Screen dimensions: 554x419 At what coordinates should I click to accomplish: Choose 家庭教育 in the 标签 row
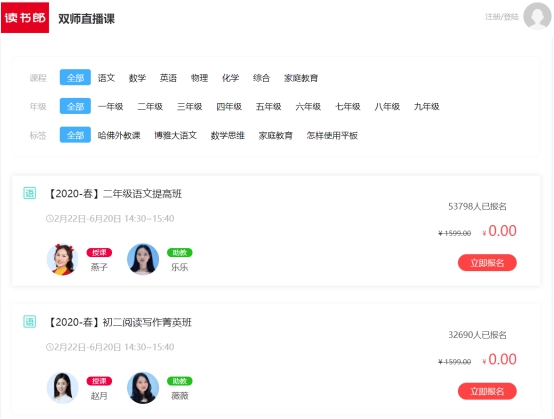pyautogui.click(x=276, y=135)
